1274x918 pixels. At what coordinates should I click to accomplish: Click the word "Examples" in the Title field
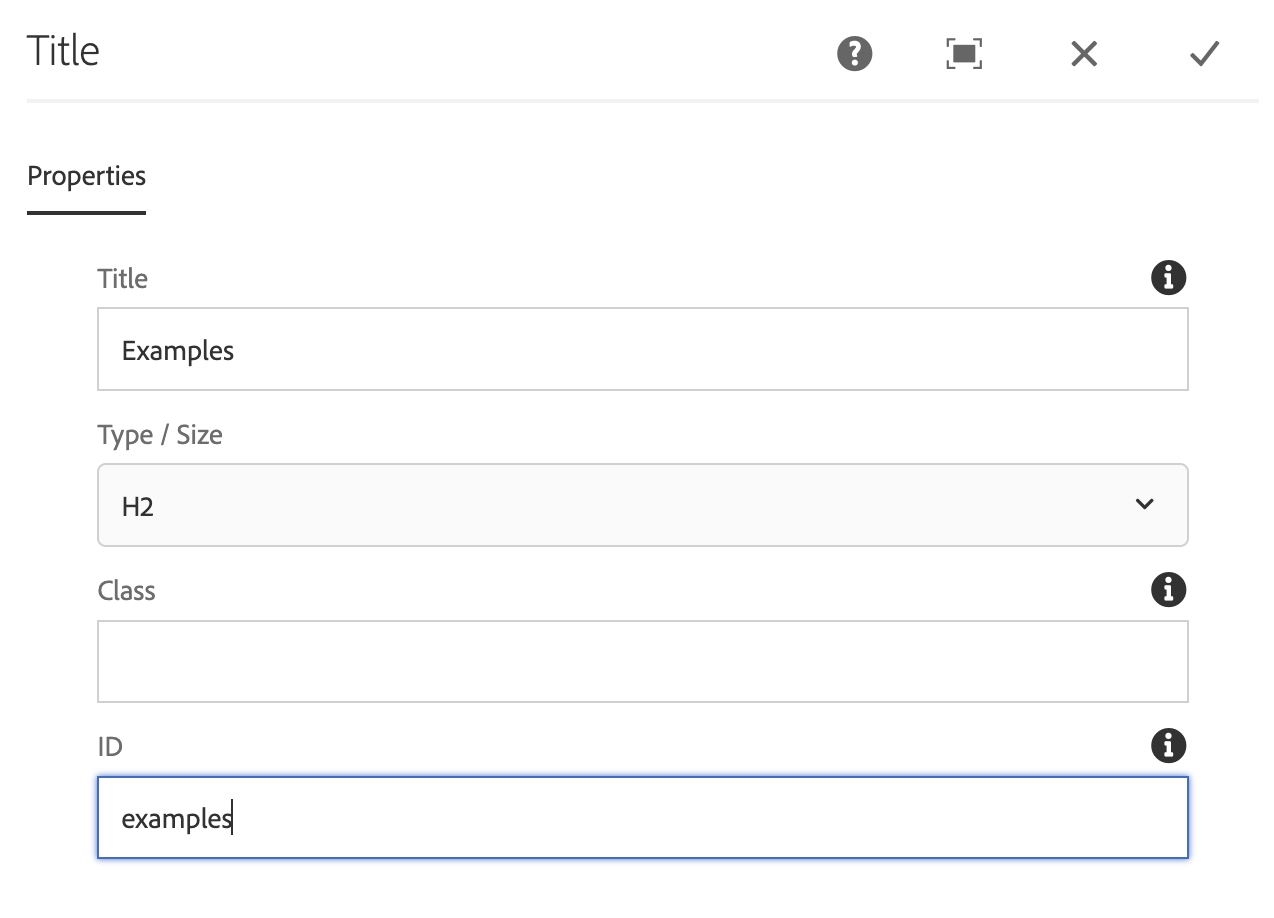coord(178,352)
